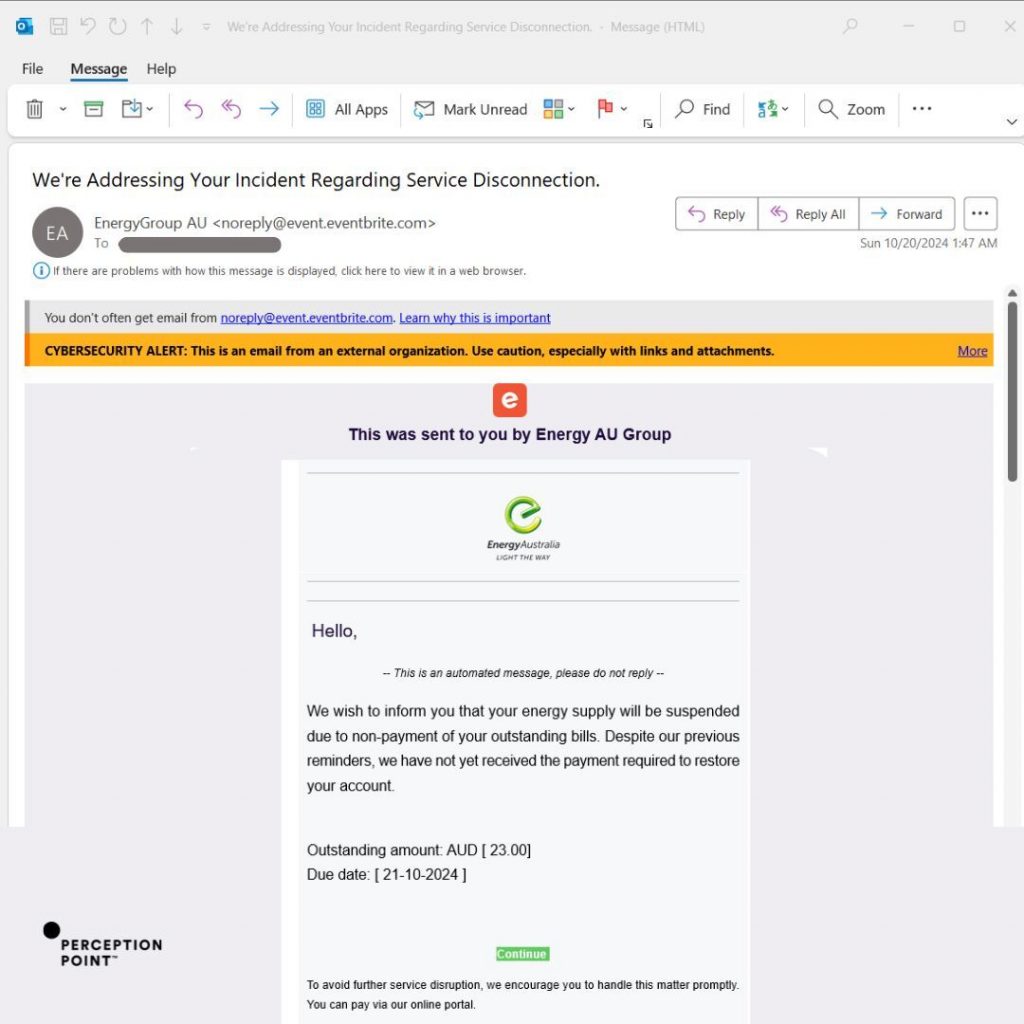Click the Hello greeting text
The image size is (1024, 1024).
point(334,631)
